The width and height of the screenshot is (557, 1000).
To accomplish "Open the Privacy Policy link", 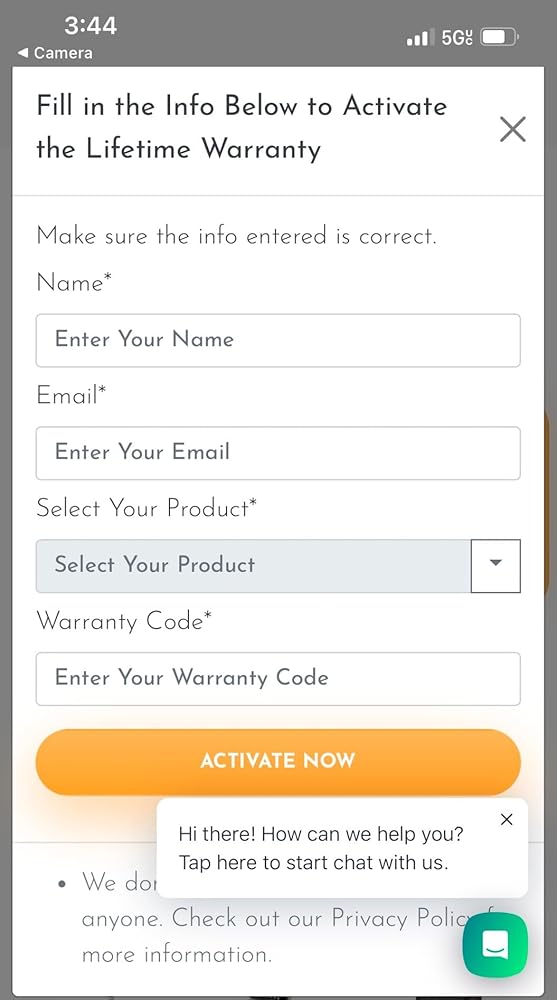I will pyautogui.click(x=399, y=918).
